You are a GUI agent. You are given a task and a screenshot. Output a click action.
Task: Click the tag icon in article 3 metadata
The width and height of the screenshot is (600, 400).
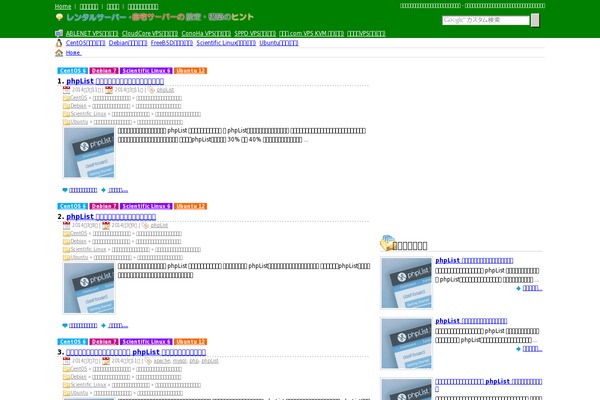pyautogui.click(x=148, y=361)
